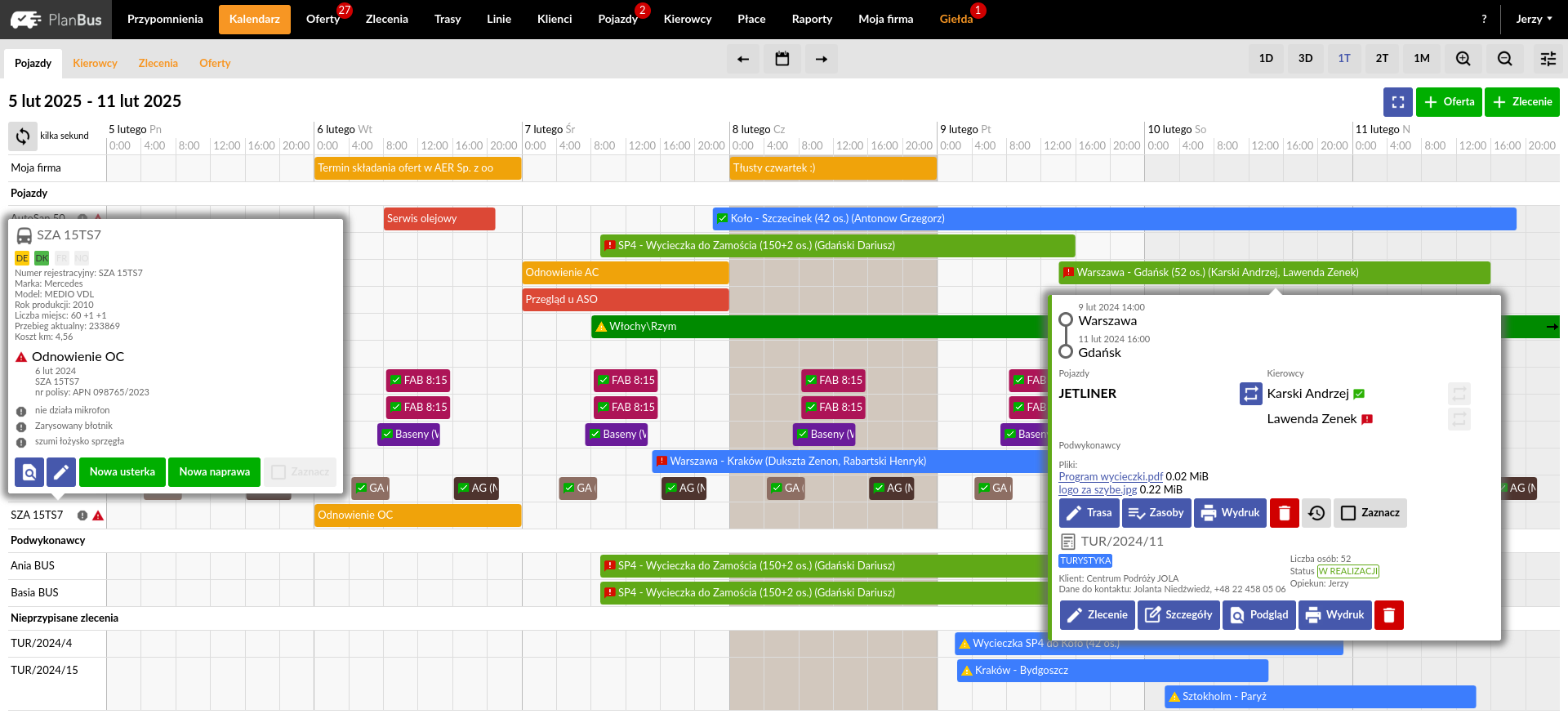The width and height of the screenshot is (1568, 714).
Task: Open the Raporty menu
Action: [812, 19]
